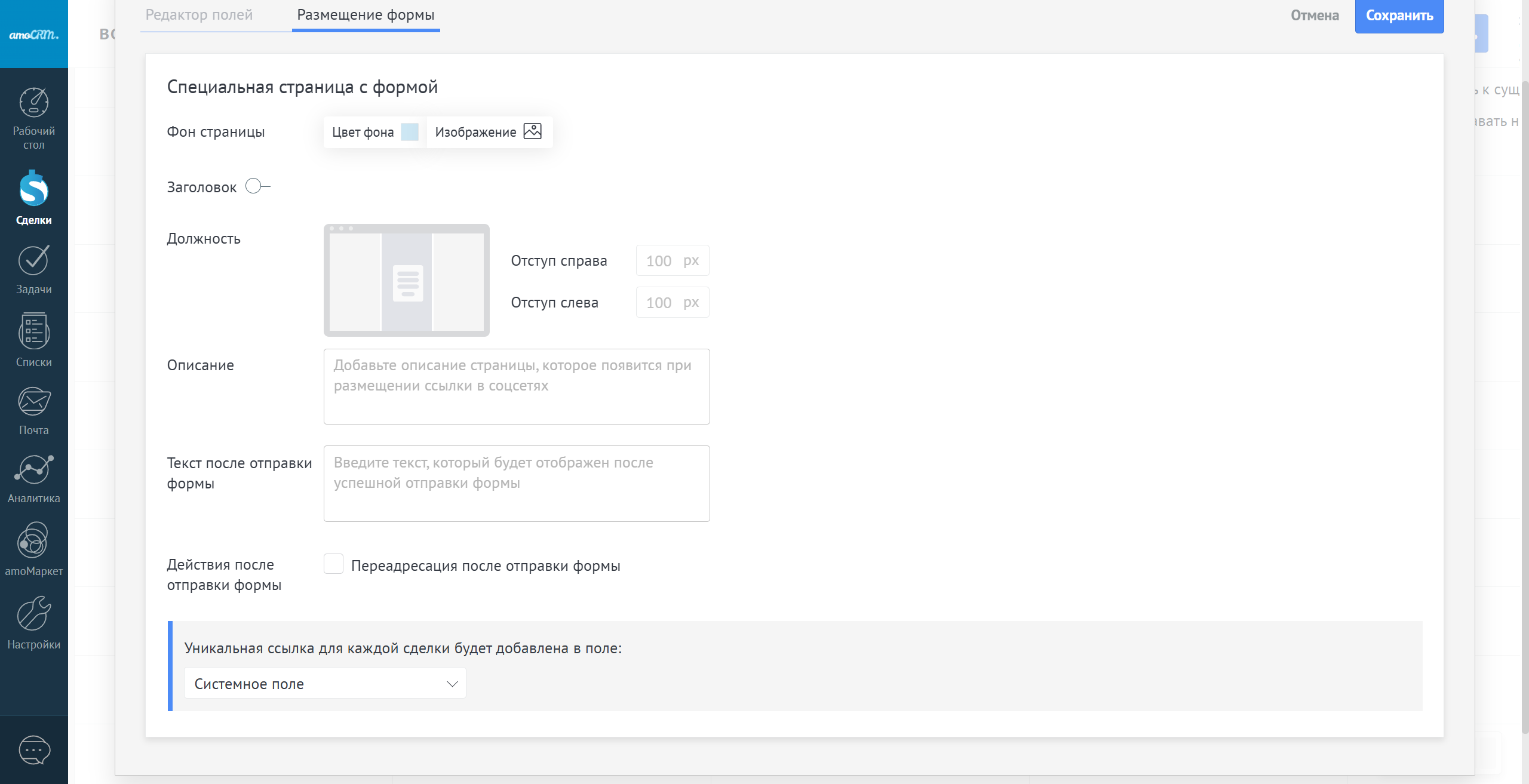The height and width of the screenshot is (784, 1529).
Task: Open Настройки wrench icon
Action: point(33,614)
